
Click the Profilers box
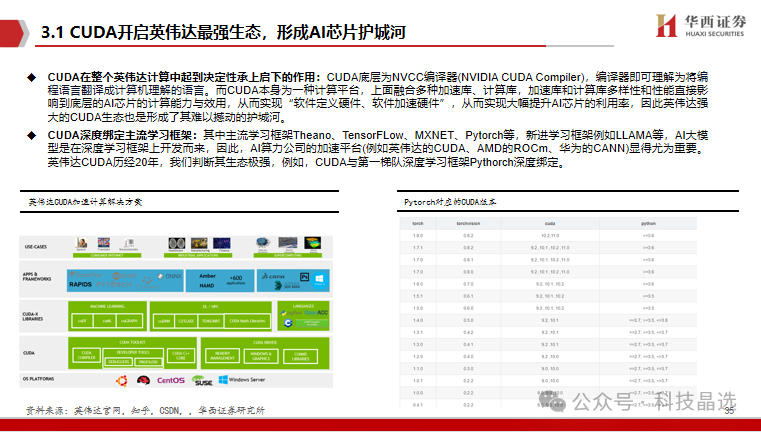[148, 362]
